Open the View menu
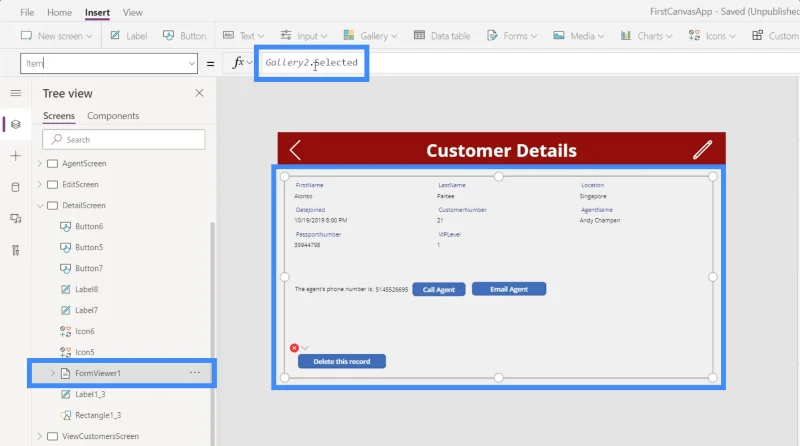 133,12
